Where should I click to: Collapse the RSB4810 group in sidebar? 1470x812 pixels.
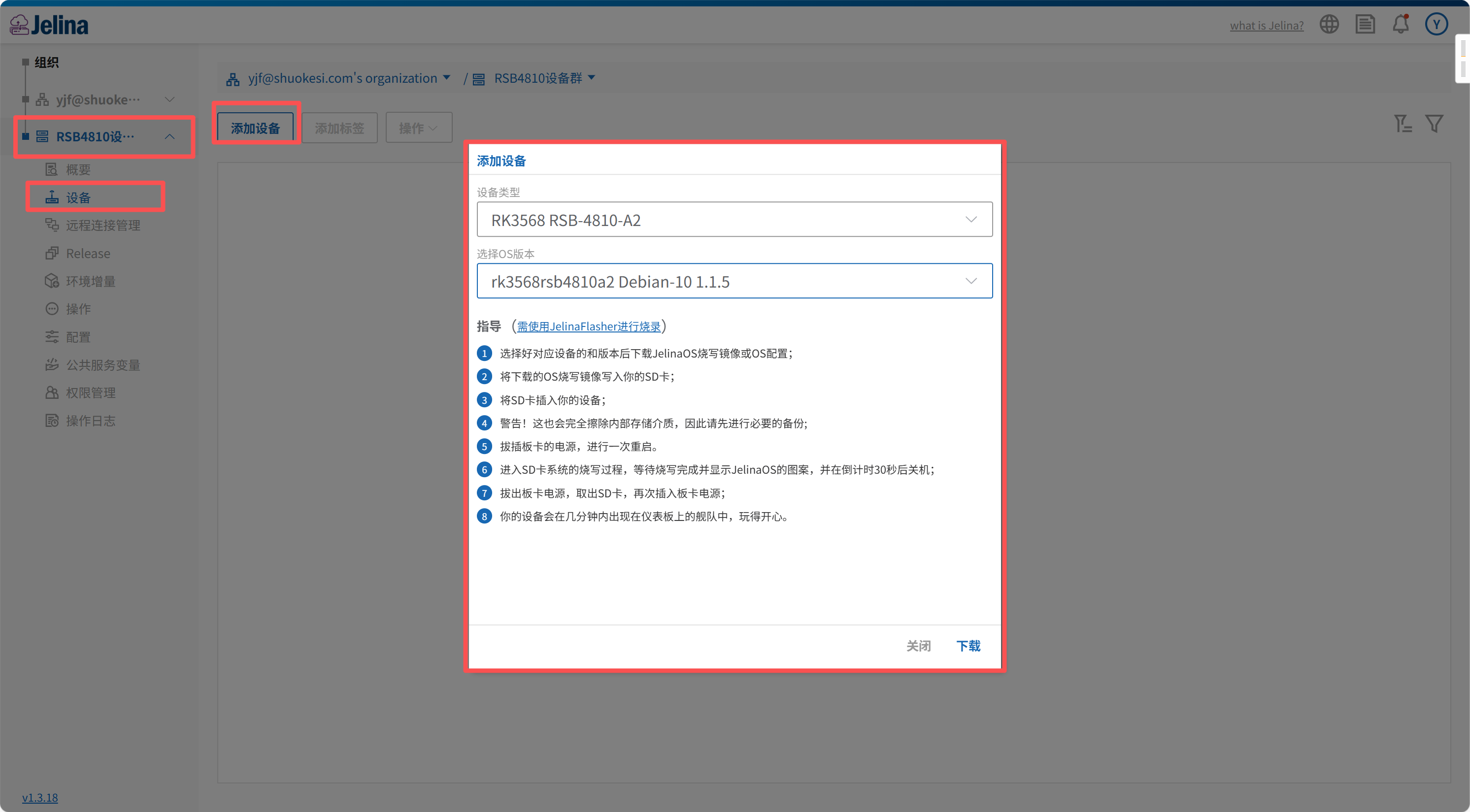(169, 137)
